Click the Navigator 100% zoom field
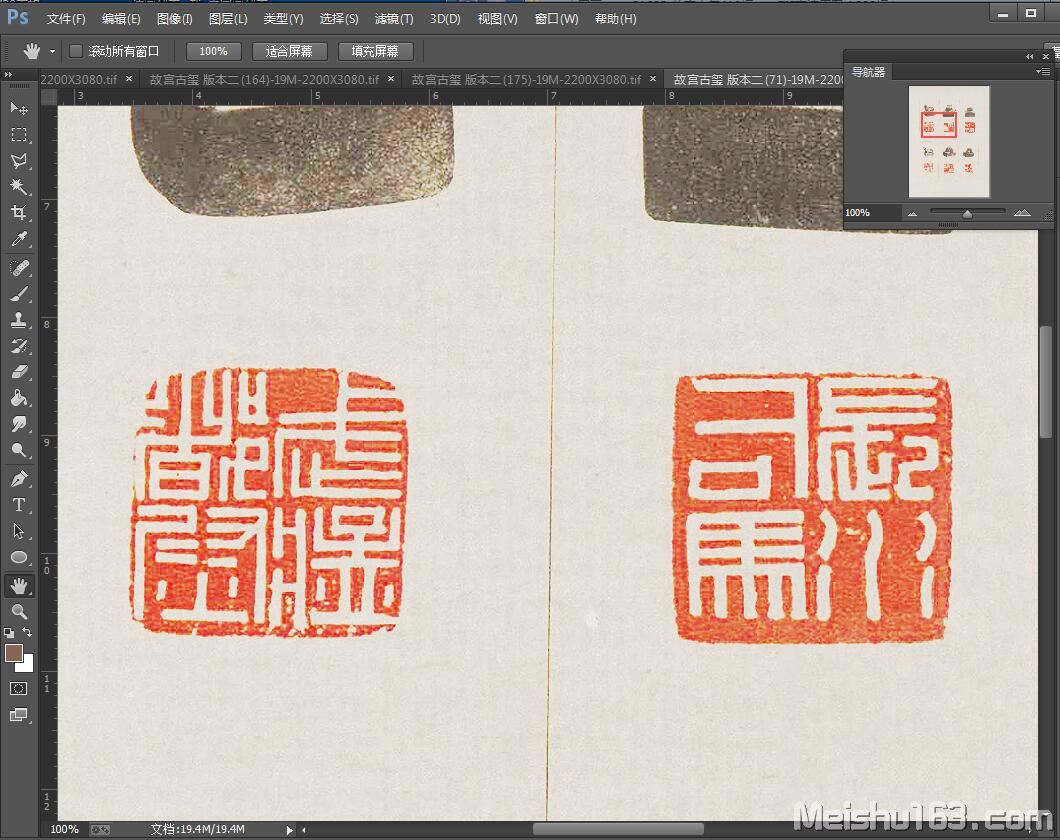1060x840 pixels. (872, 213)
